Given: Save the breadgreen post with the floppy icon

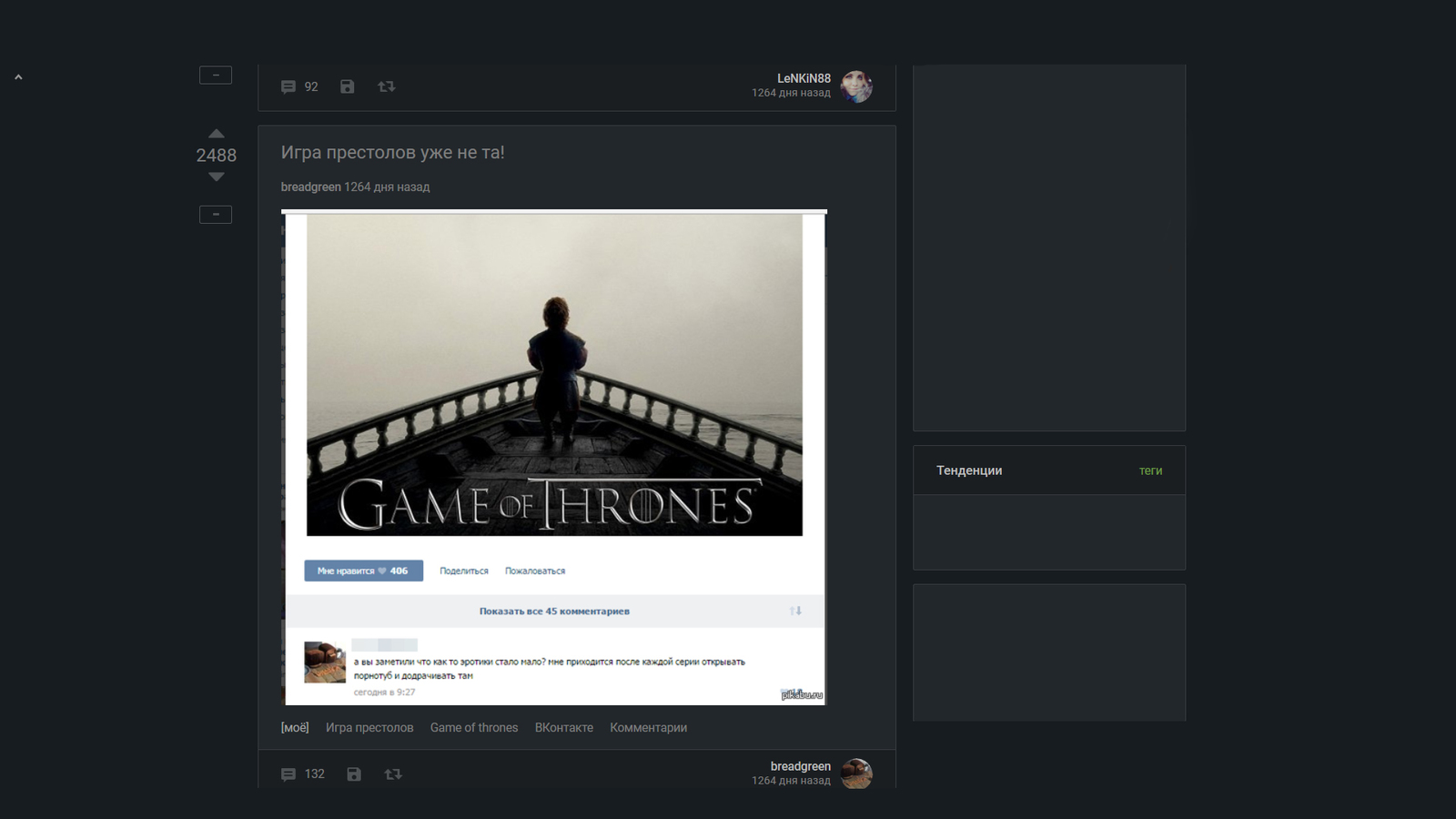Looking at the screenshot, I should (x=354, y=774).
